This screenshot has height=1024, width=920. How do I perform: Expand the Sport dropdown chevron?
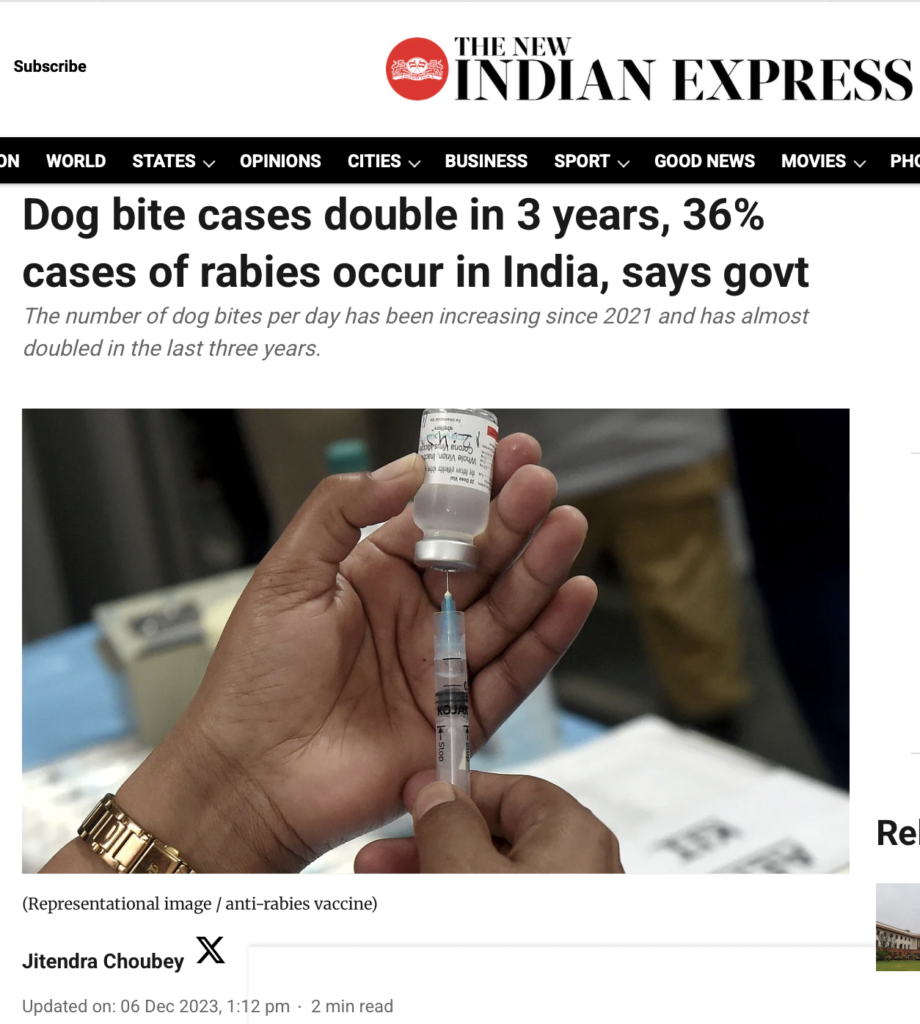coord(624,163)
